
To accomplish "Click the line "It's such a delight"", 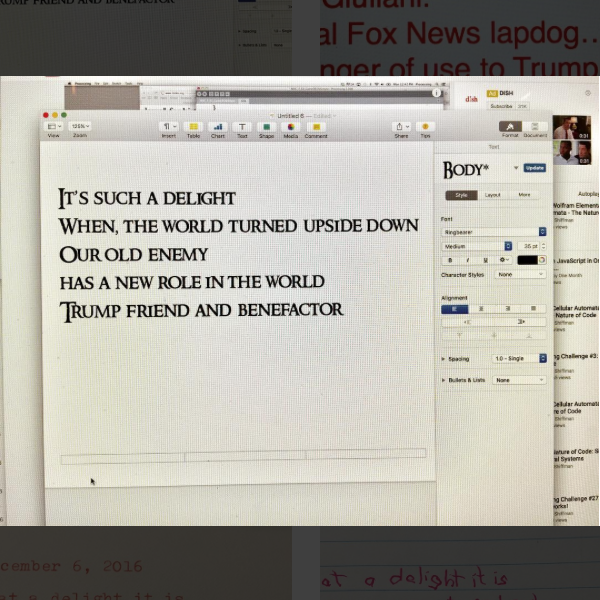I will pos(147,198).
